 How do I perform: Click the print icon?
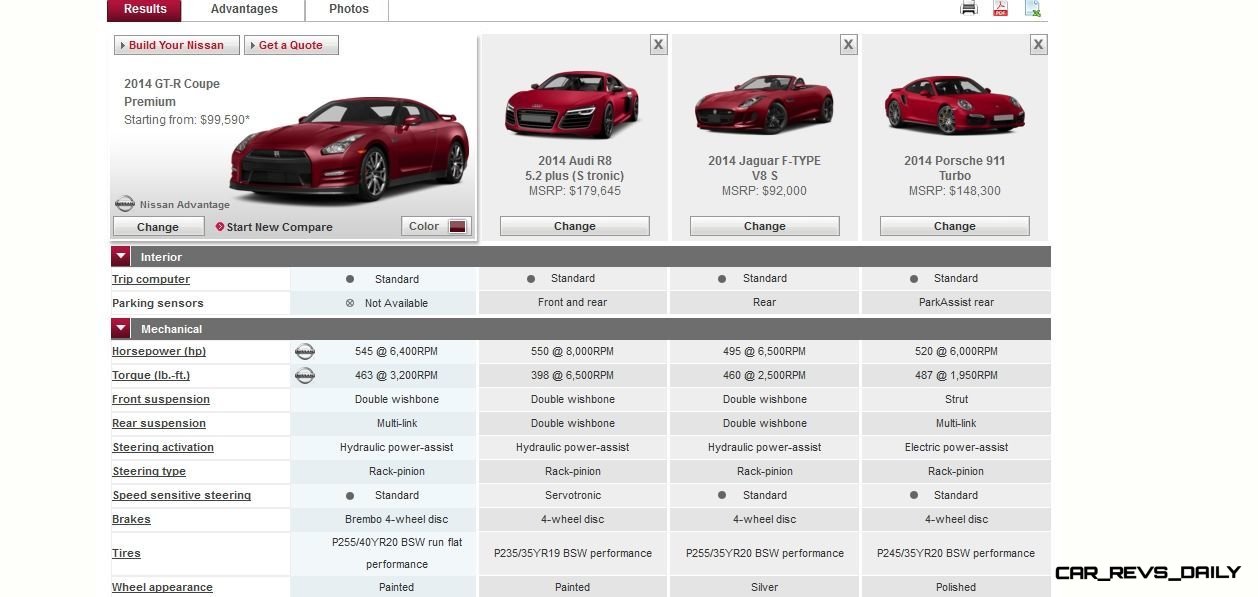pos(968,8)
